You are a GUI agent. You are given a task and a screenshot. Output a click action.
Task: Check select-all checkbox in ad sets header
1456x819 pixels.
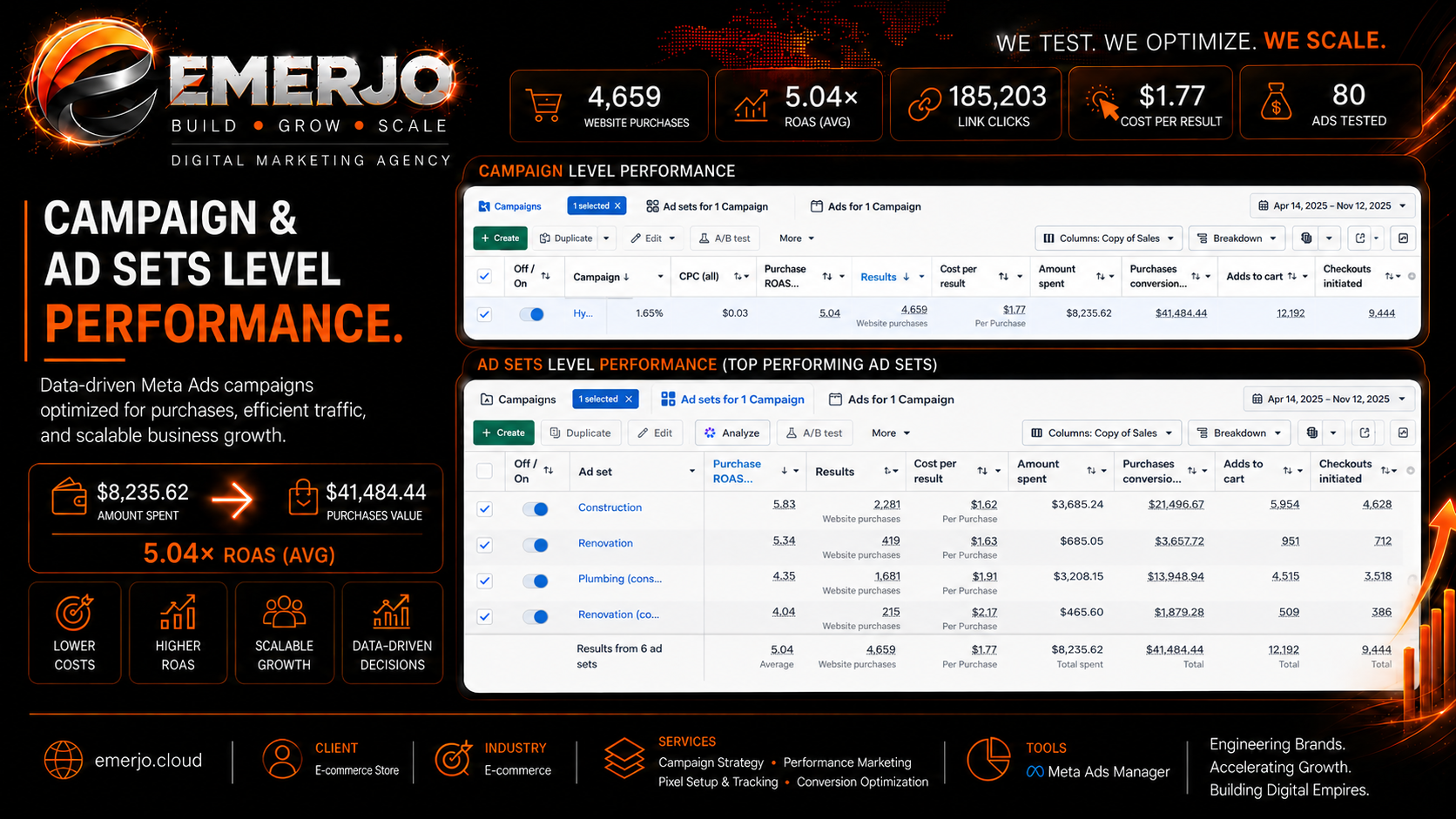pos(485,471)
